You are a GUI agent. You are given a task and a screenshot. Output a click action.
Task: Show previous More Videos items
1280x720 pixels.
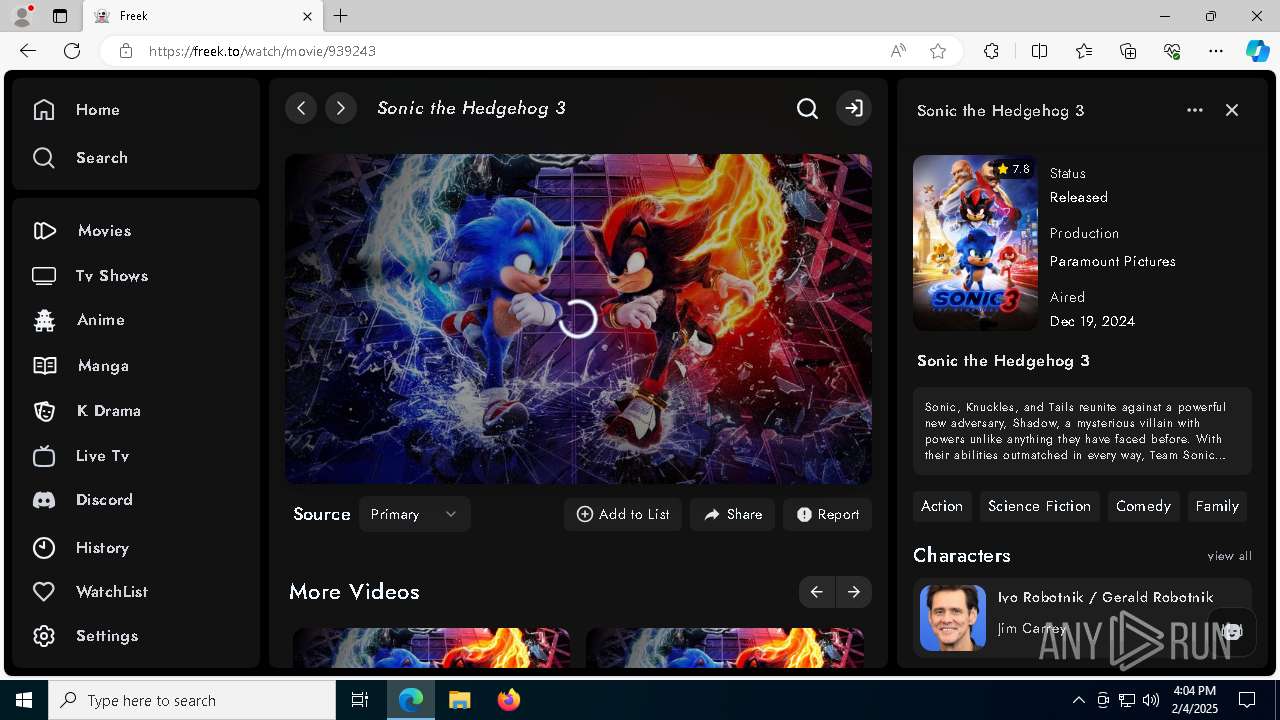pyautogui.click(x=816, y=592)
